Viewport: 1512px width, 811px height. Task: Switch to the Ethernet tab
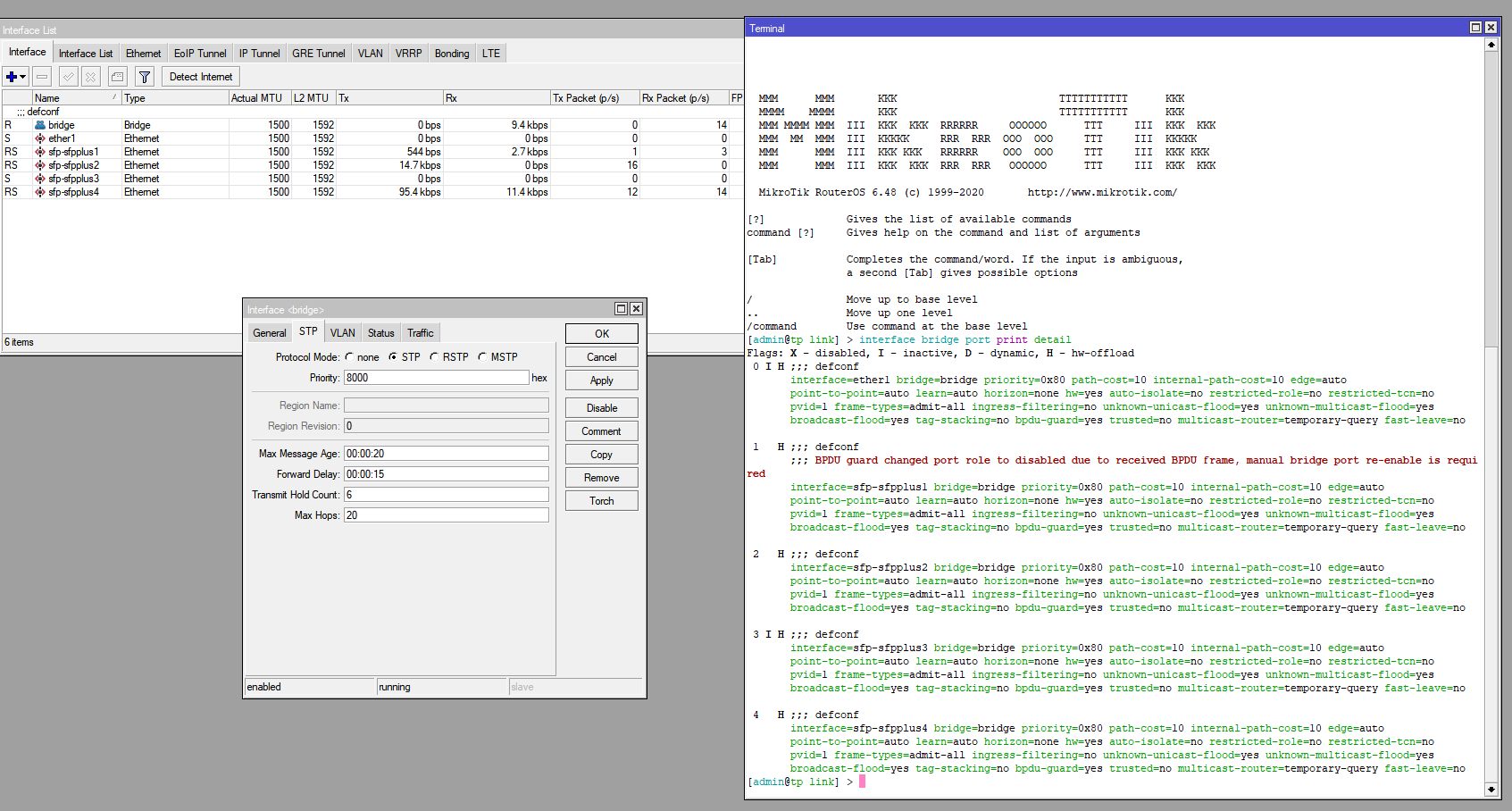pyautogui.click(x=143, y=54)
